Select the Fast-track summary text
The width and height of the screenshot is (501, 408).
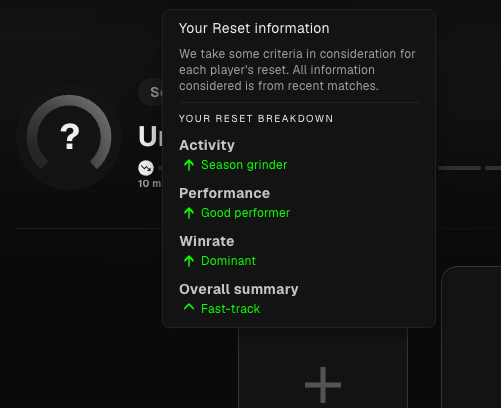point(230,309)
